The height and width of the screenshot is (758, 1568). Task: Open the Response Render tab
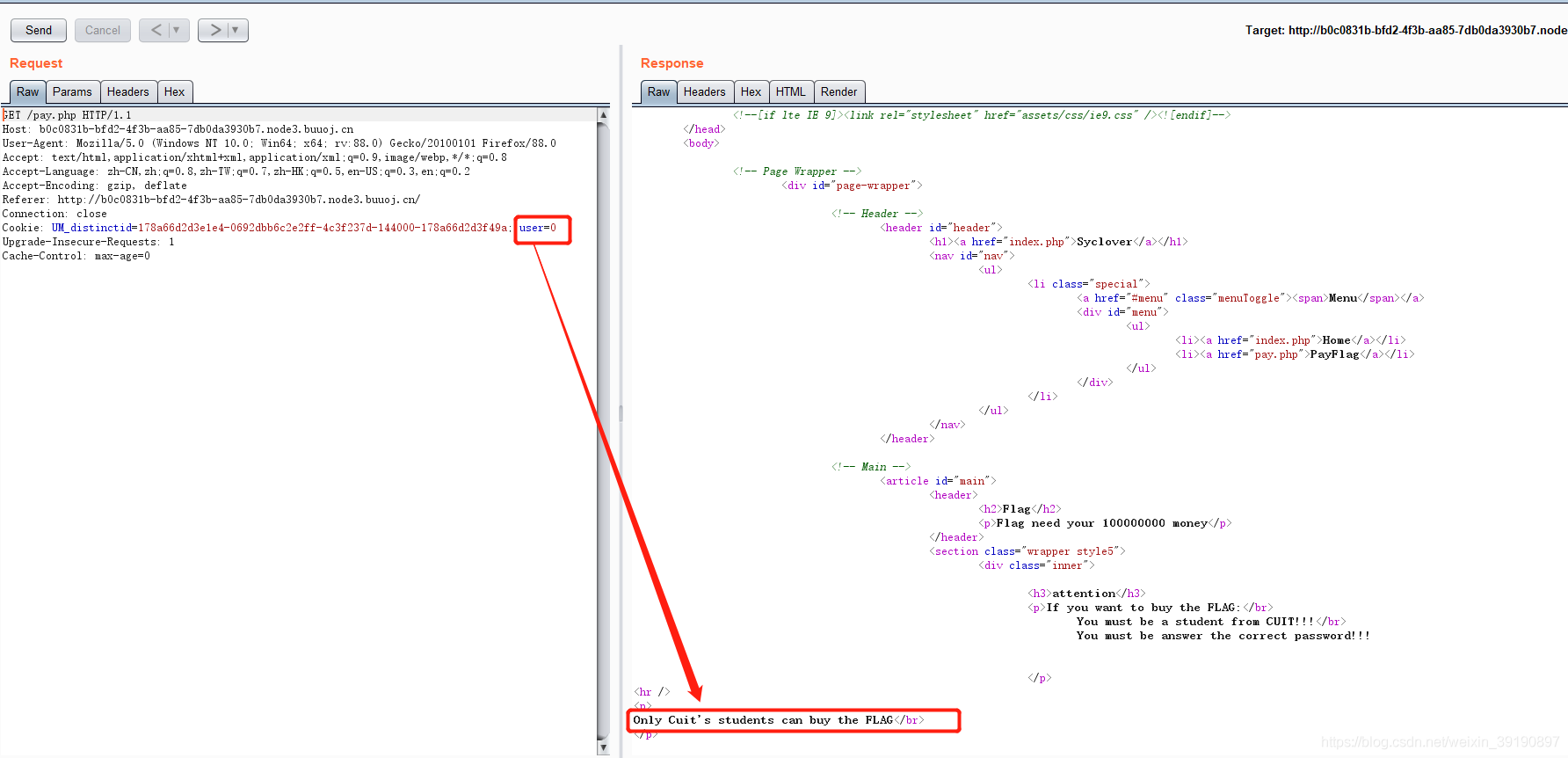pyautogui.click(x=839, y=91)
